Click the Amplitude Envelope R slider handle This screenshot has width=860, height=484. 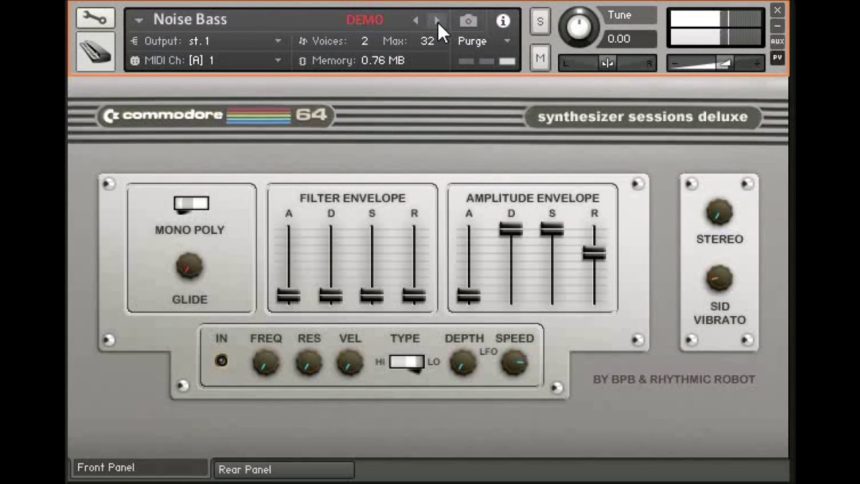594,253
